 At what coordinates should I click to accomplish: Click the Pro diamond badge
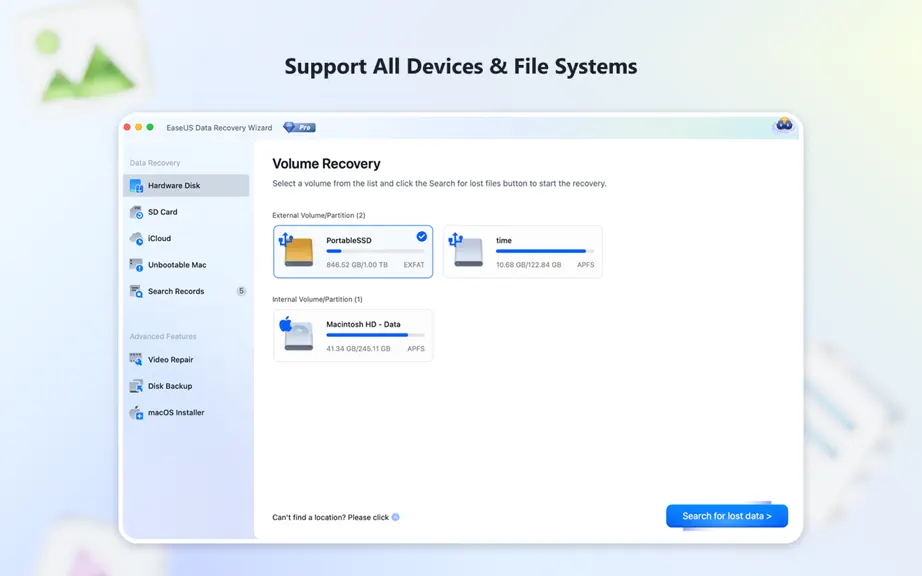pyautogui.click(x=299, y=128)
